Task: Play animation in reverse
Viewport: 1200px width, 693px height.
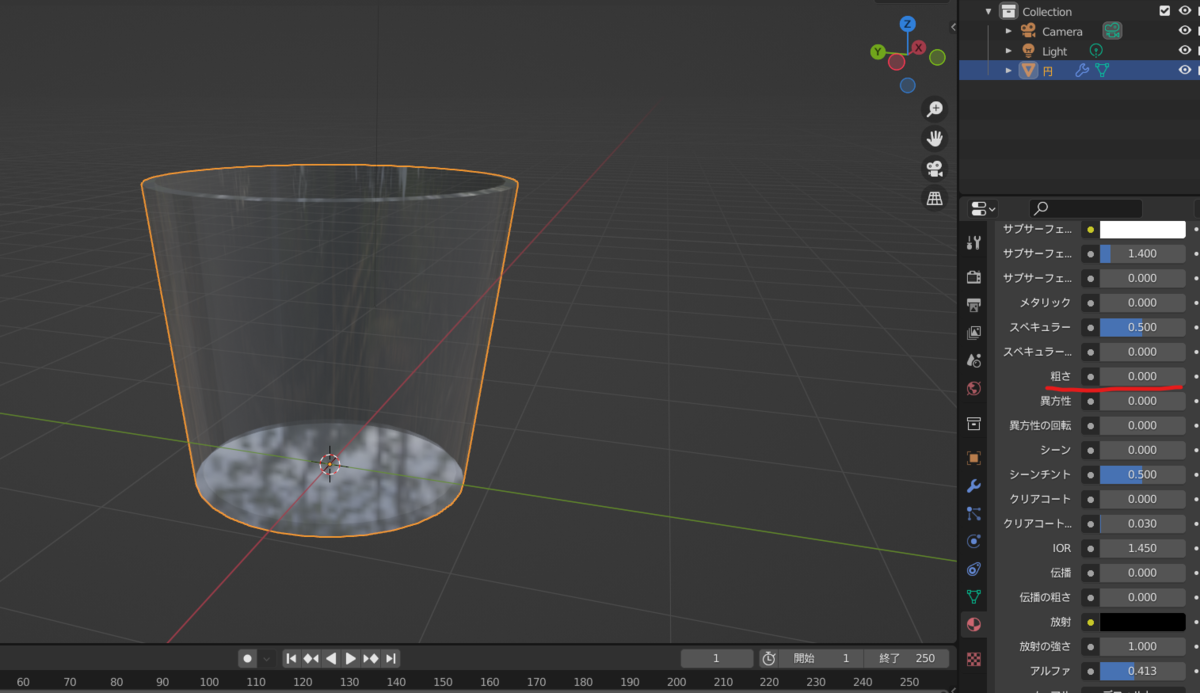Action: (331, 658)
